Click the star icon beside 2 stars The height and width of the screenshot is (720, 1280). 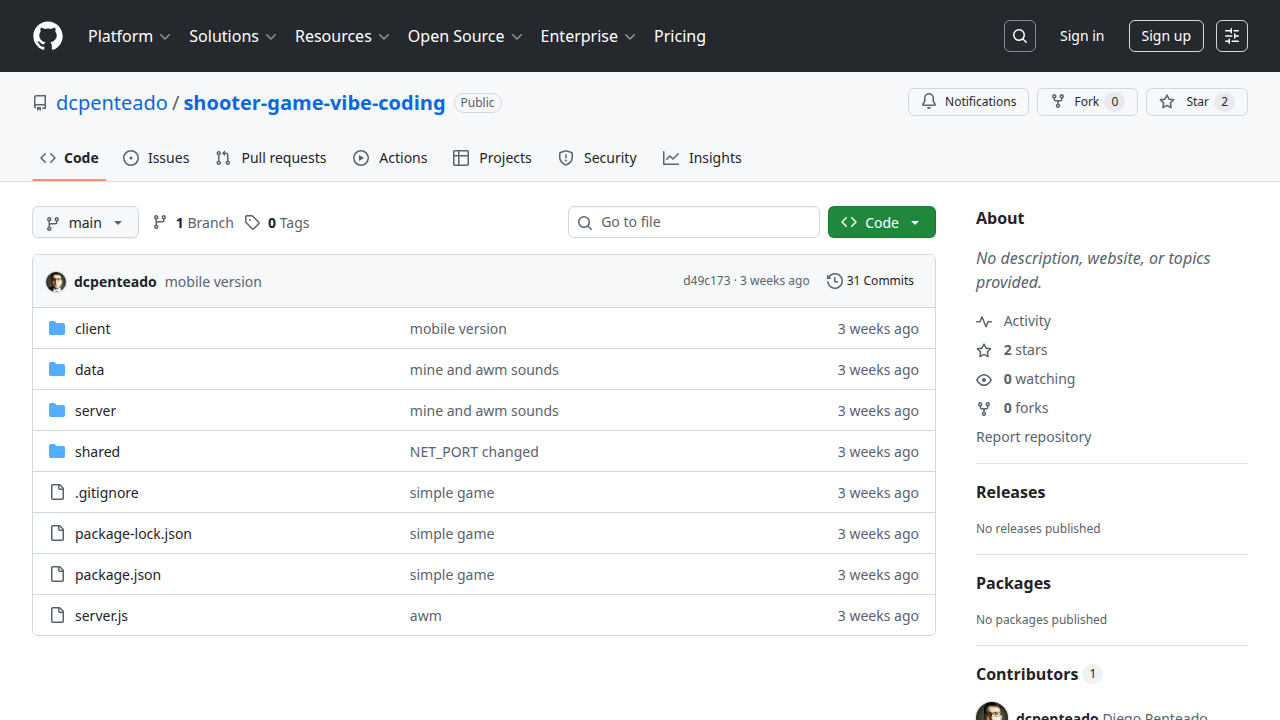pyautogui.click(x=984, y=350)
